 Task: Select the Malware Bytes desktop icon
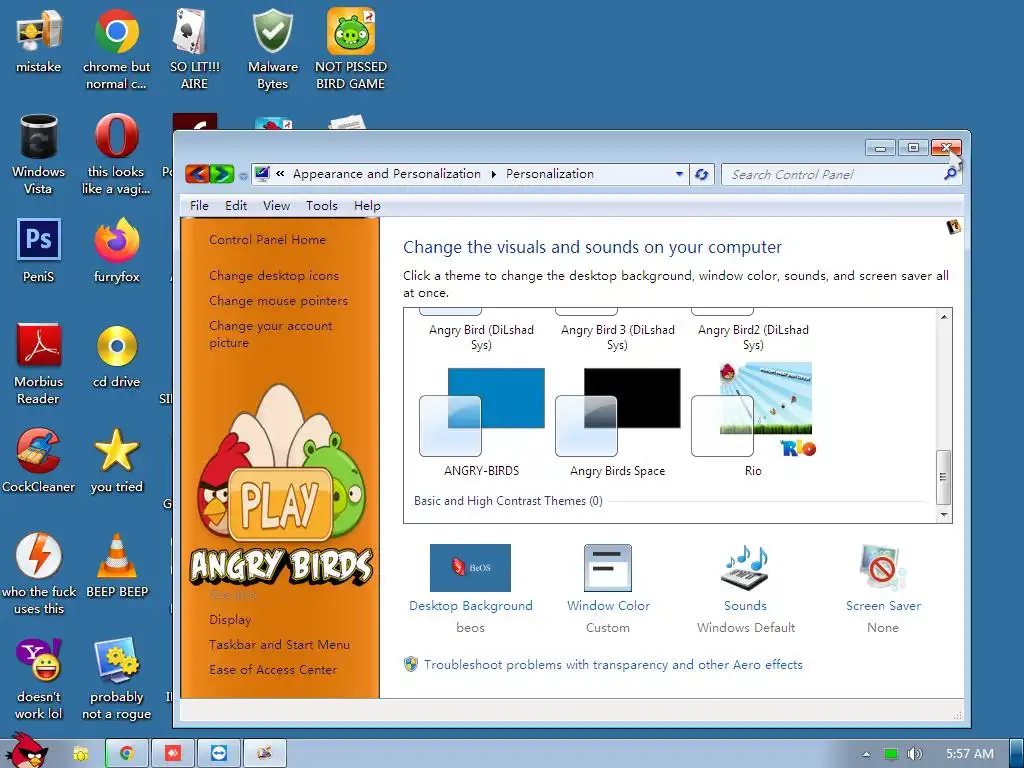[272, 49]
